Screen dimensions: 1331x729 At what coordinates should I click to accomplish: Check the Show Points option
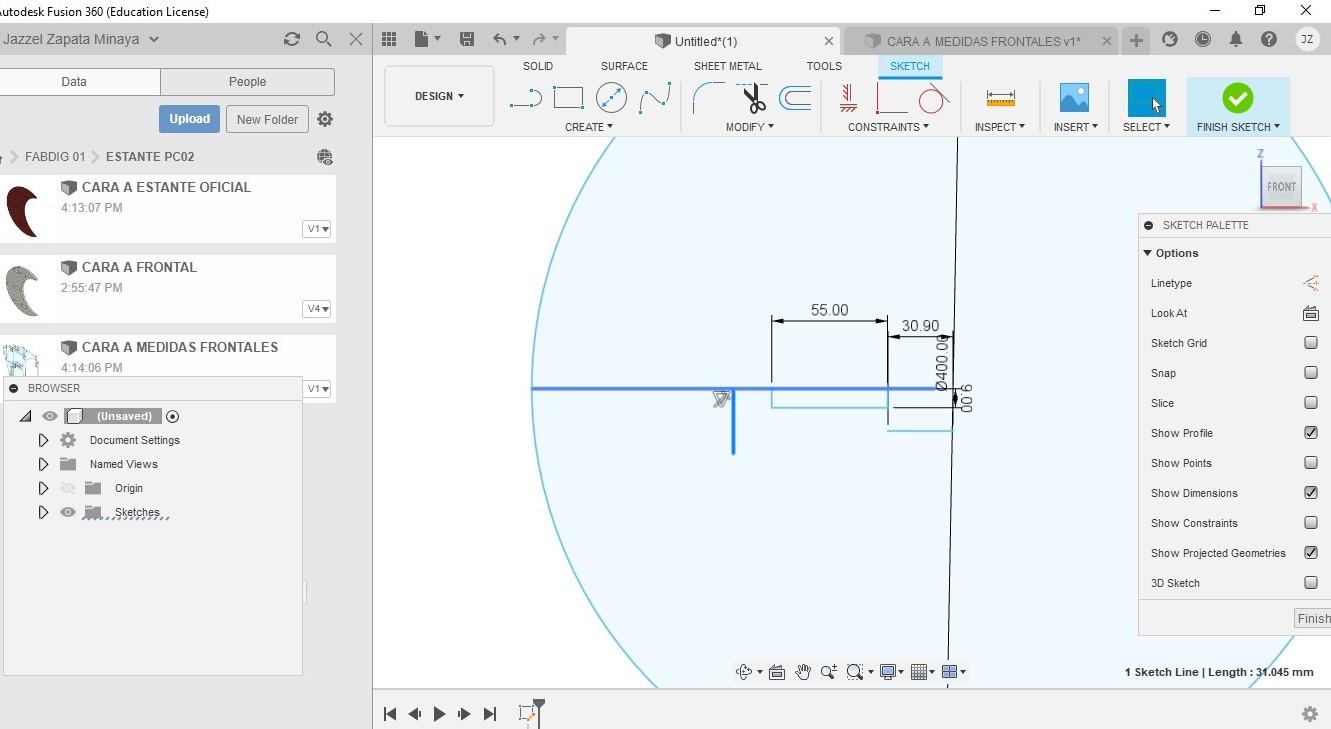pyautogui.click(x=1311, y=463)
